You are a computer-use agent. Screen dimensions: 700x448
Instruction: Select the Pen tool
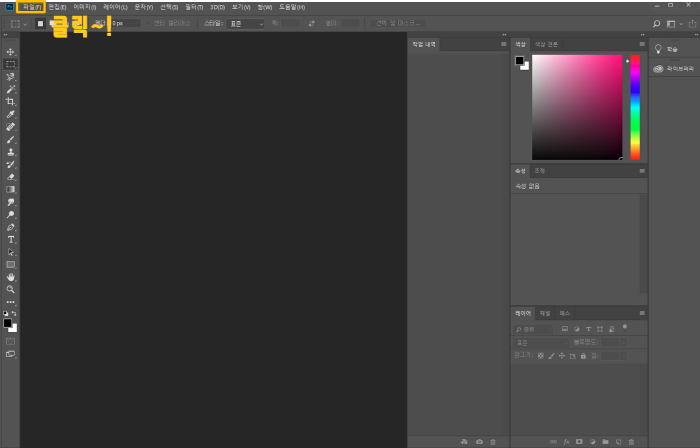(10, 227)
